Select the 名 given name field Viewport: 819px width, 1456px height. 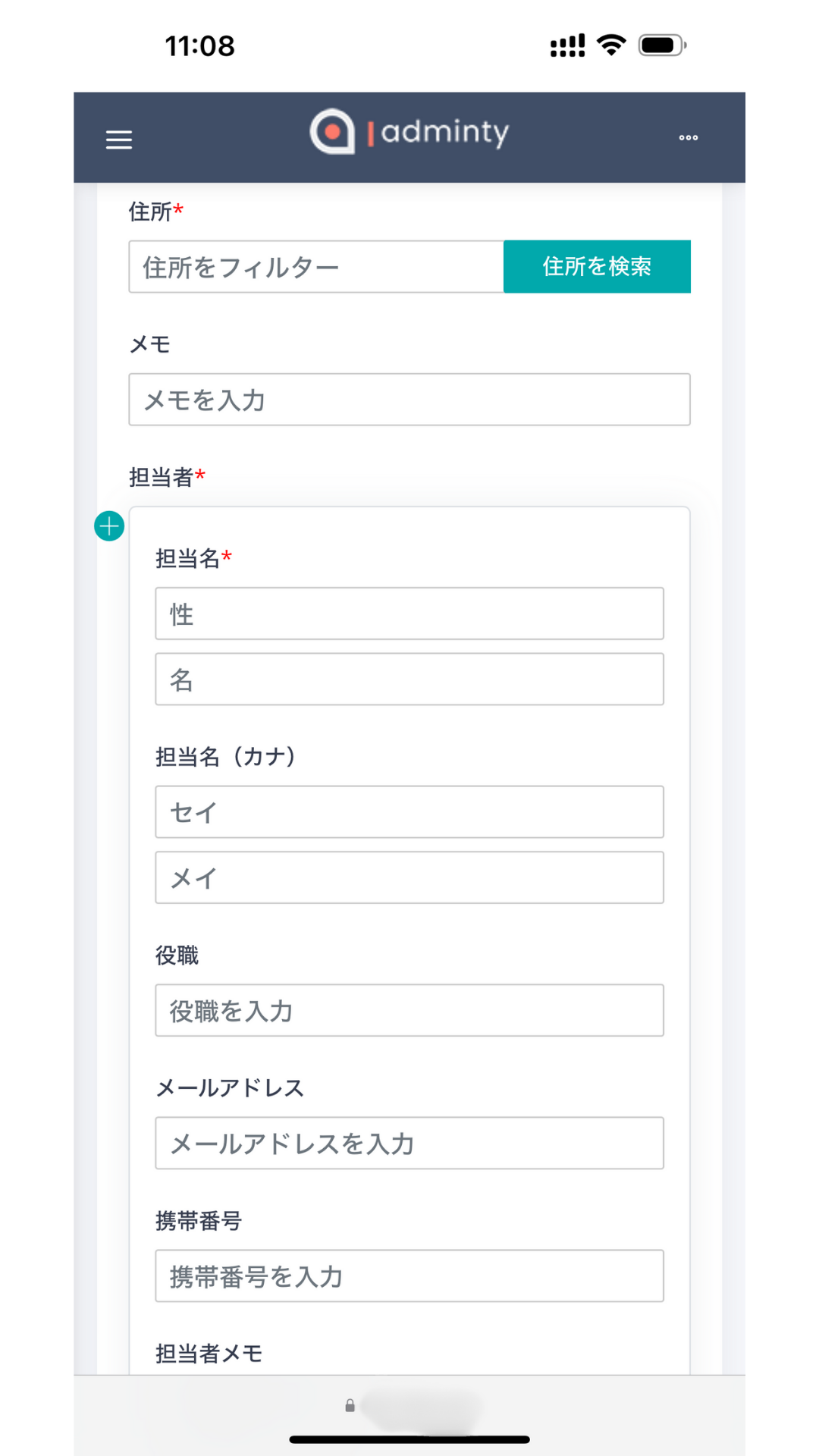409,679
